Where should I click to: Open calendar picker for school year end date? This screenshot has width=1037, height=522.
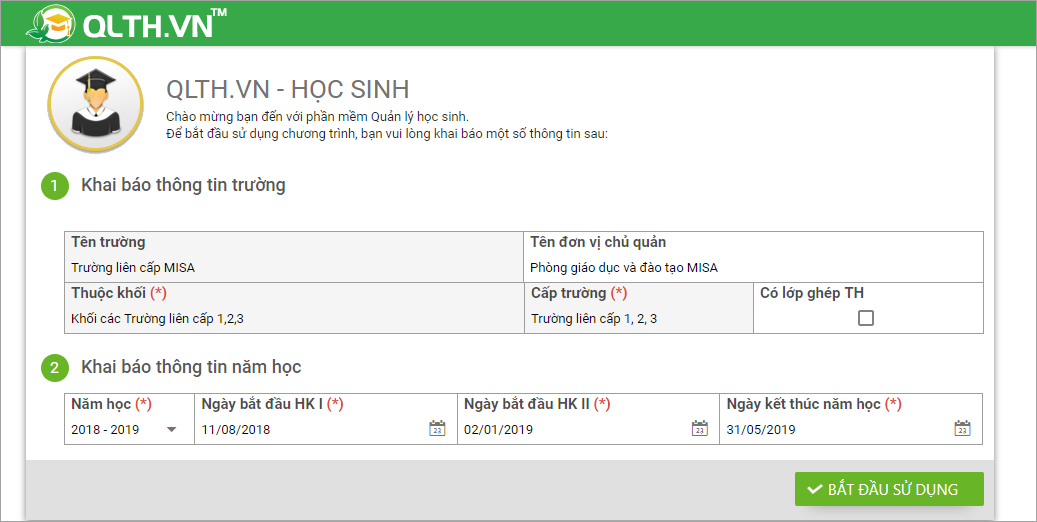click(962, 428)
